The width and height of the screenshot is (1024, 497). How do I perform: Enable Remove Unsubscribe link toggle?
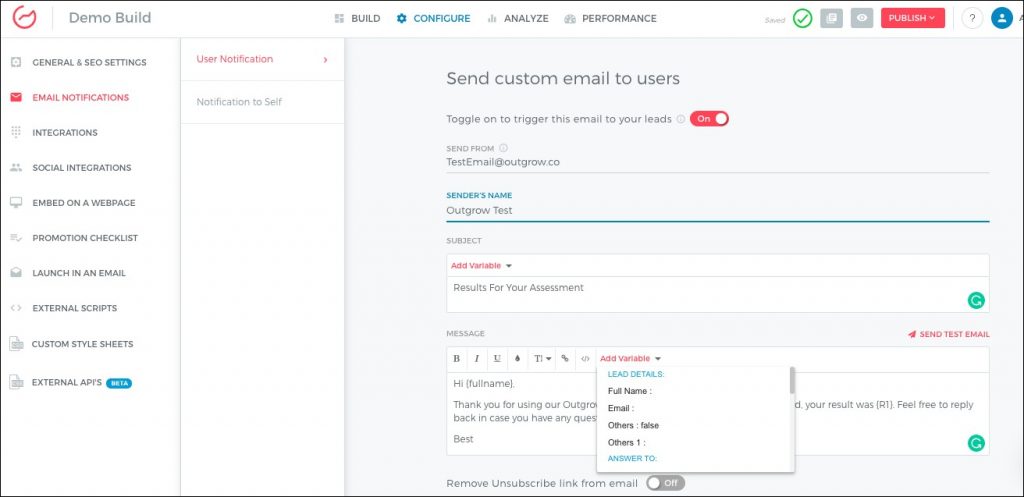[665, 483]
